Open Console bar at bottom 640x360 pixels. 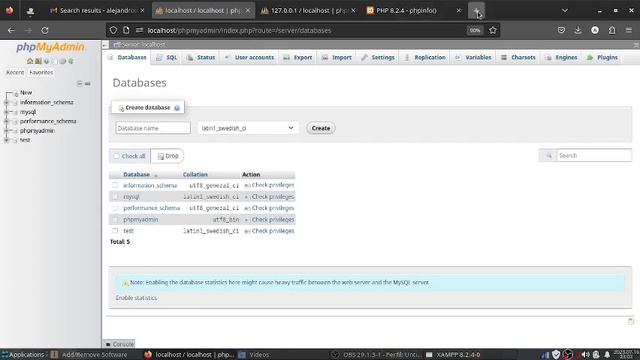119,344
